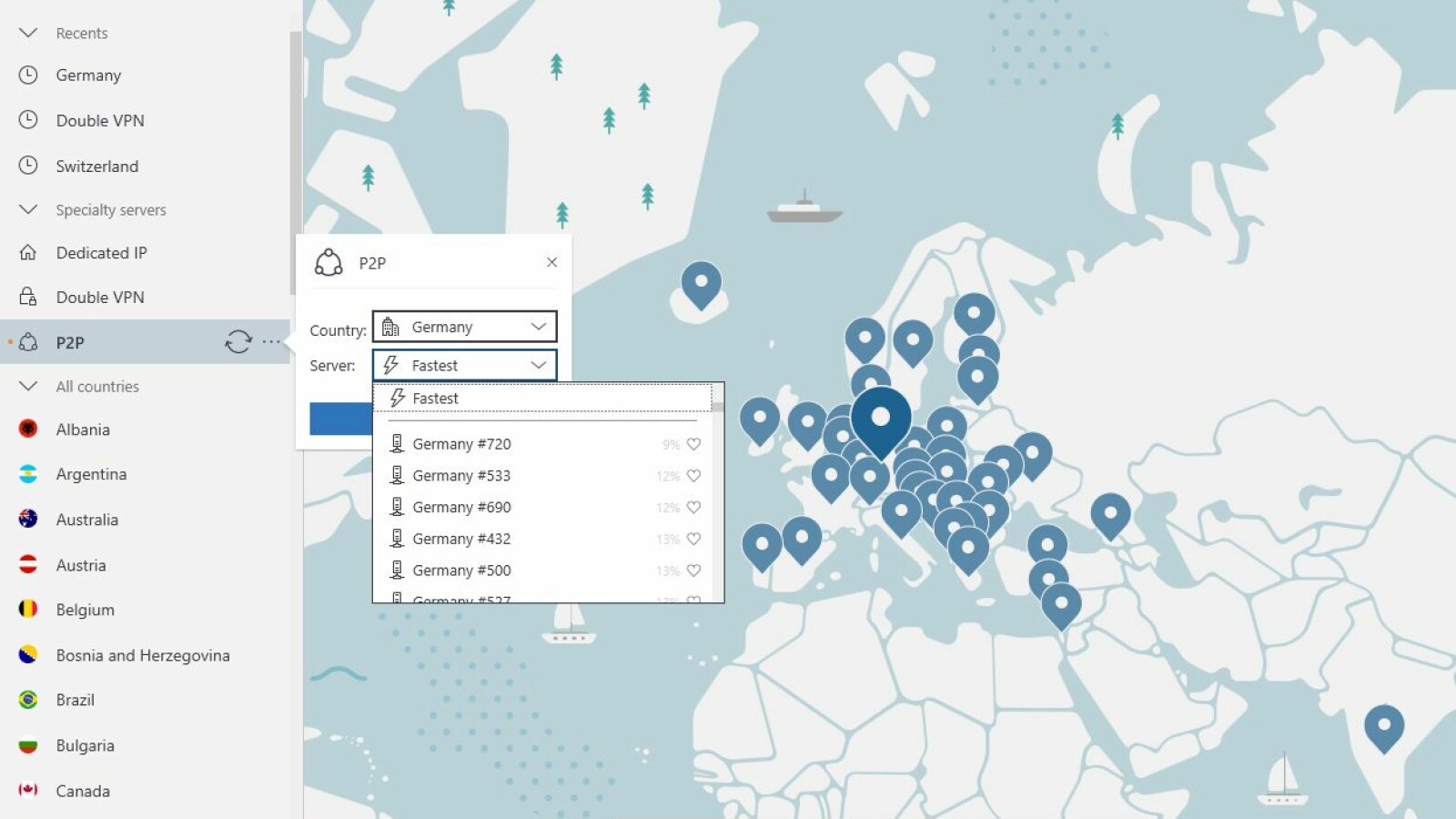
Task: Collapse the Recents section
Action: [27, 33]
